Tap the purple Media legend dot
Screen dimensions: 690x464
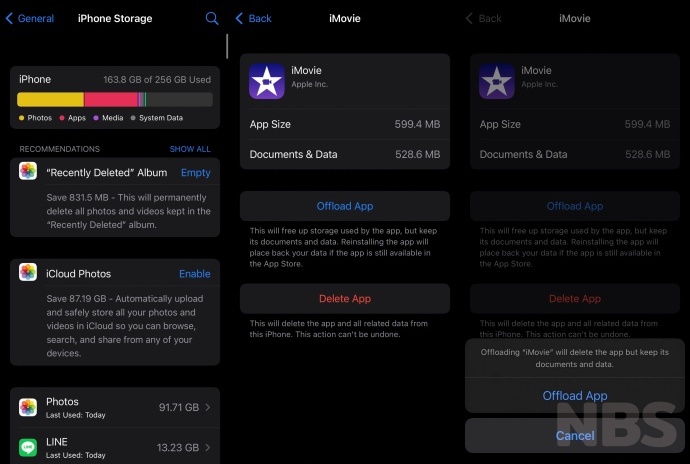click(96, 118)
